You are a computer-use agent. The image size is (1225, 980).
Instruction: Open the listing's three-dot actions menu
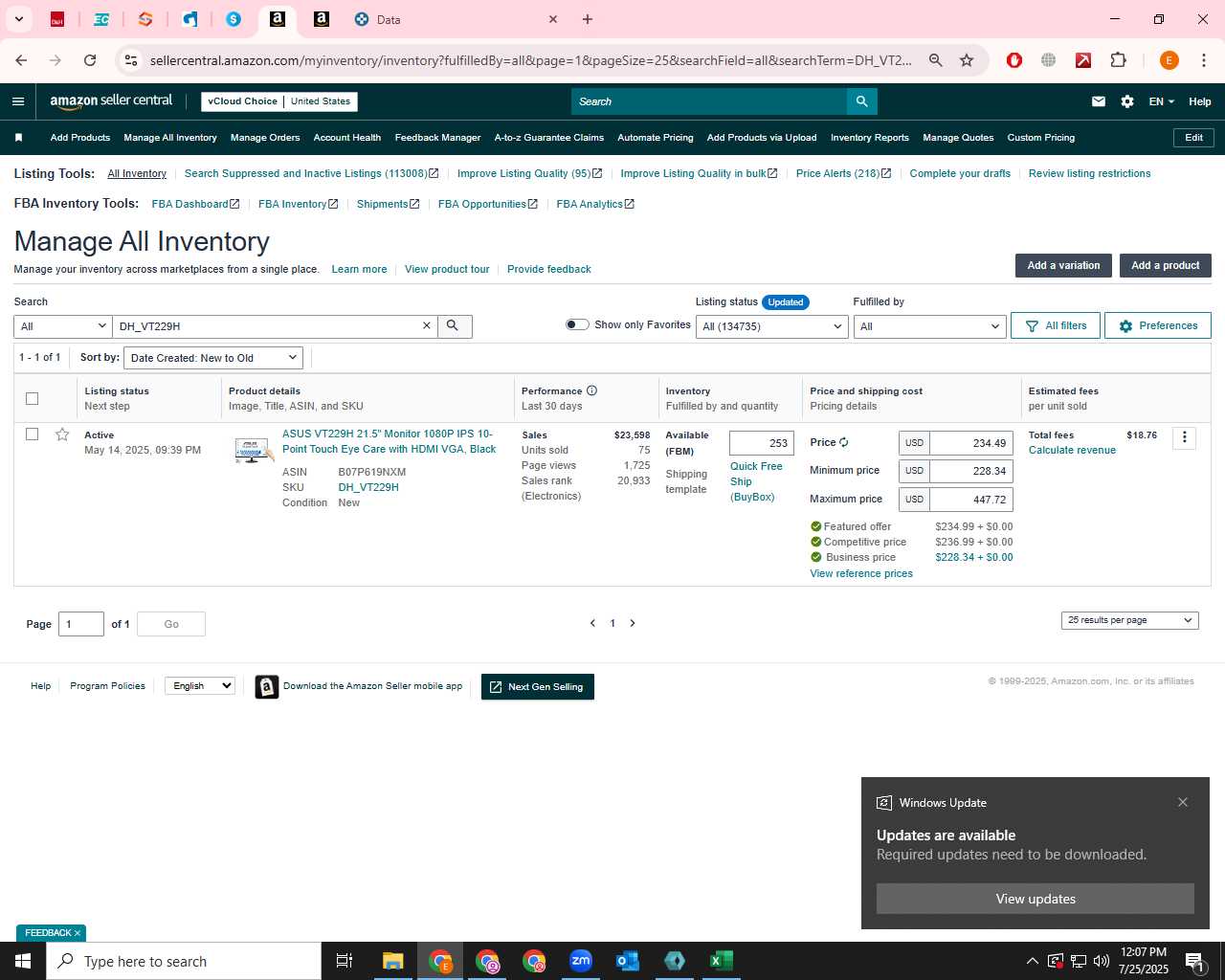(x=1184, y=437)
